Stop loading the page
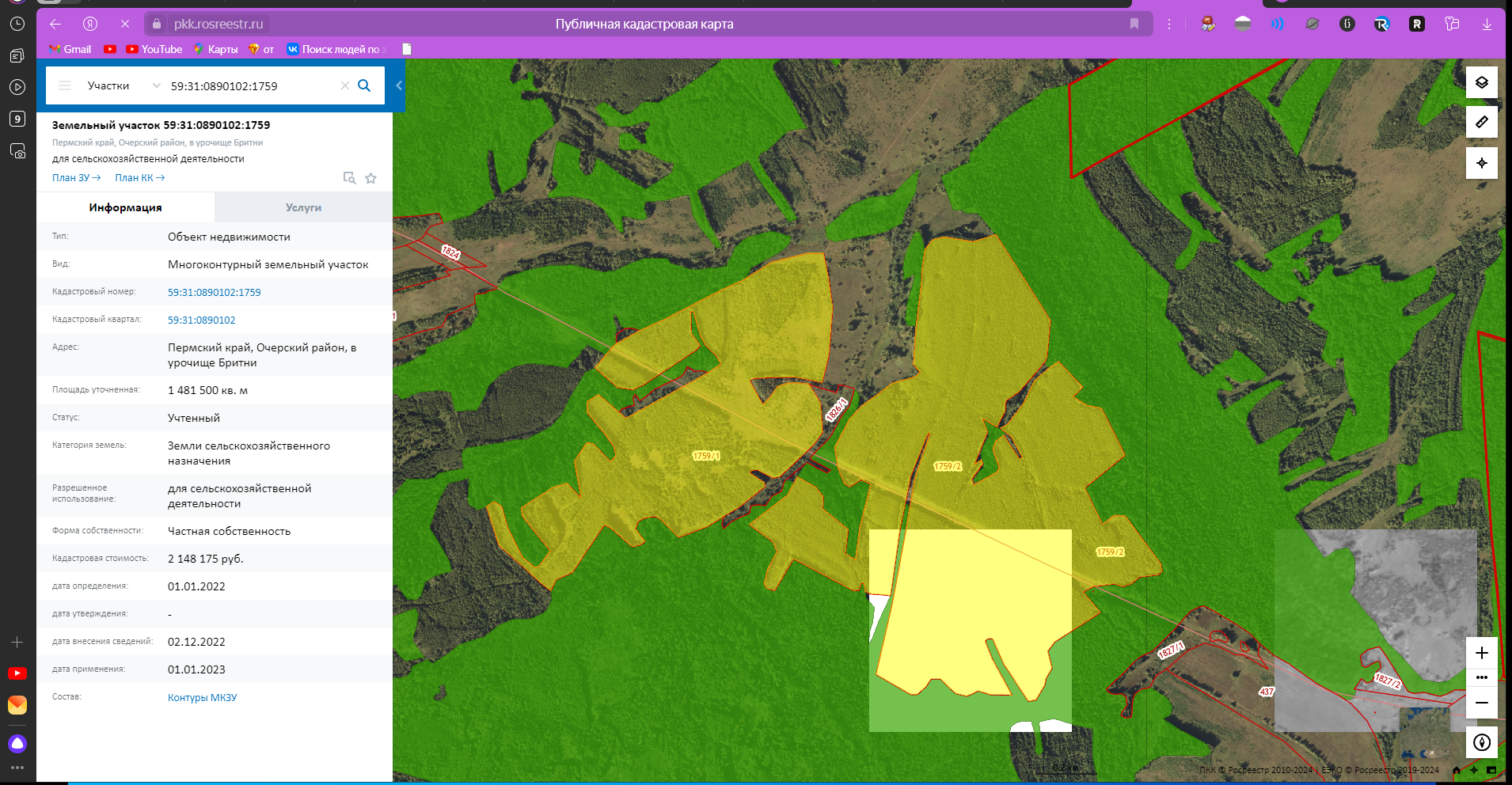1512x785 pixels. (124, 24)
